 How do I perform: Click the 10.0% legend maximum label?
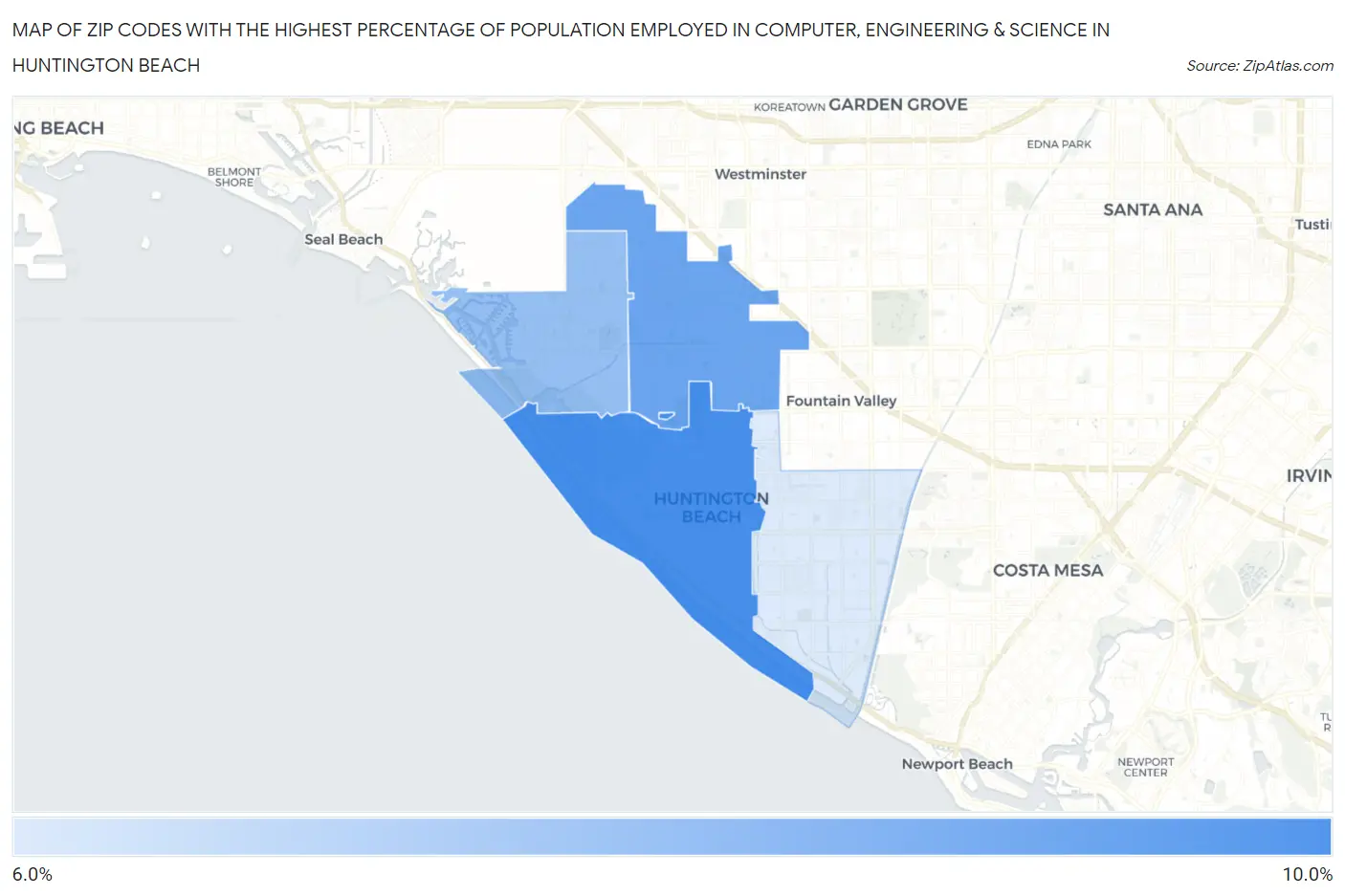(1308, 874)
